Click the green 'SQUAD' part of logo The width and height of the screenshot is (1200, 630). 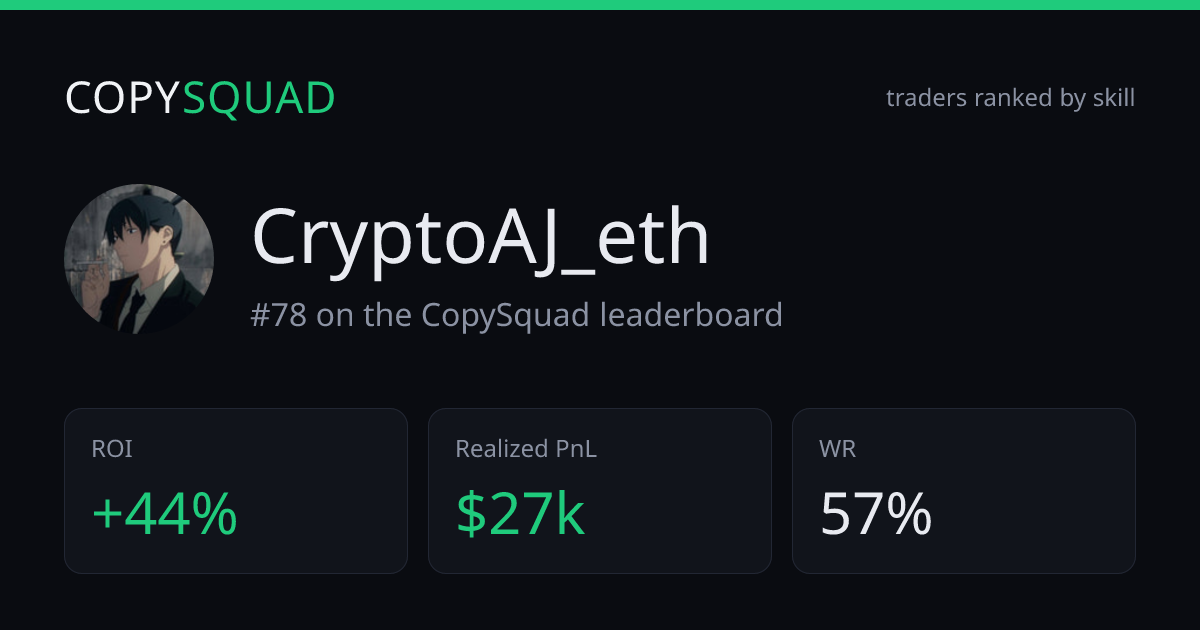point(259,98)
